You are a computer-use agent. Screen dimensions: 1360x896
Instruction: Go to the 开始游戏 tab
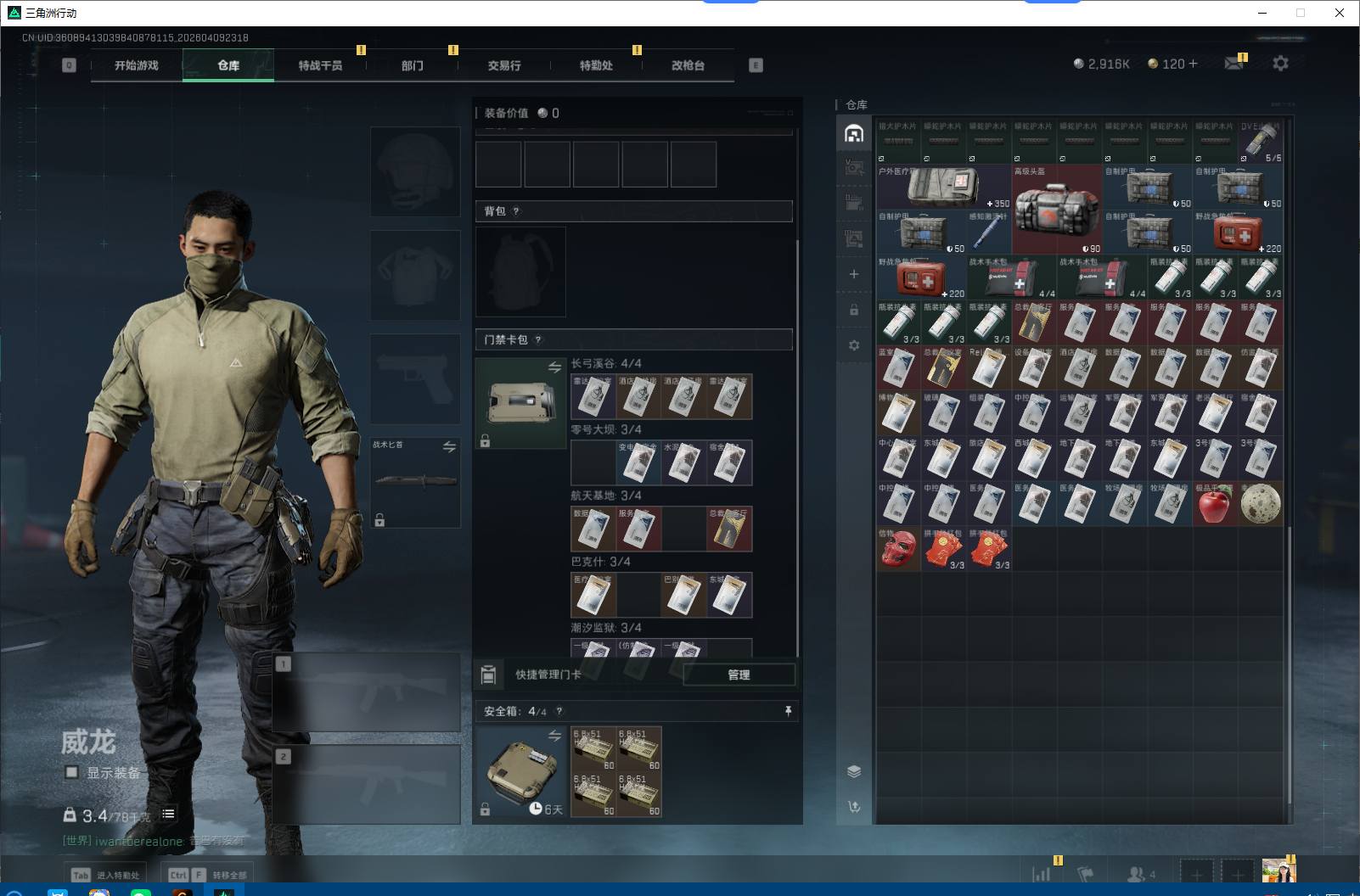coord(137,65)
